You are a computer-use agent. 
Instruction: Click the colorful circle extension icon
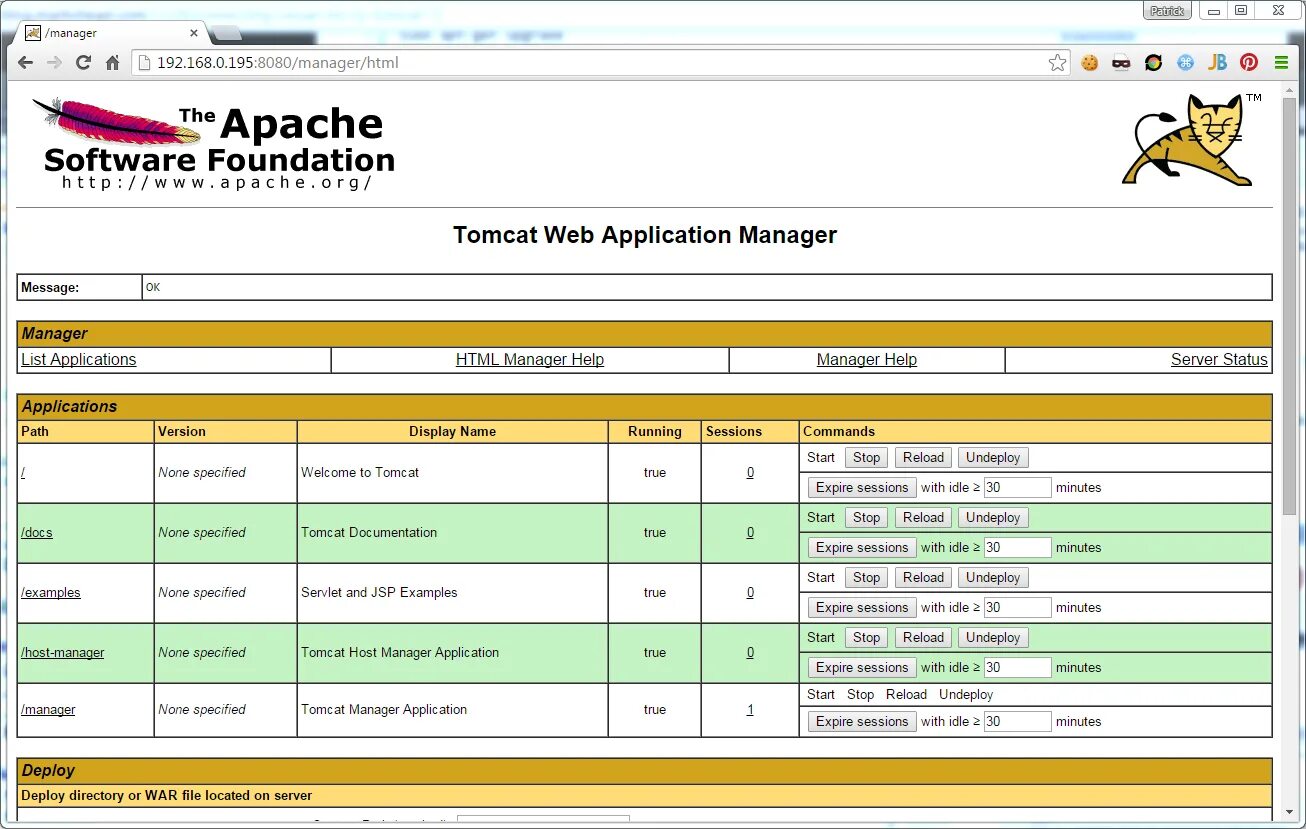(x=1153, y=62)
